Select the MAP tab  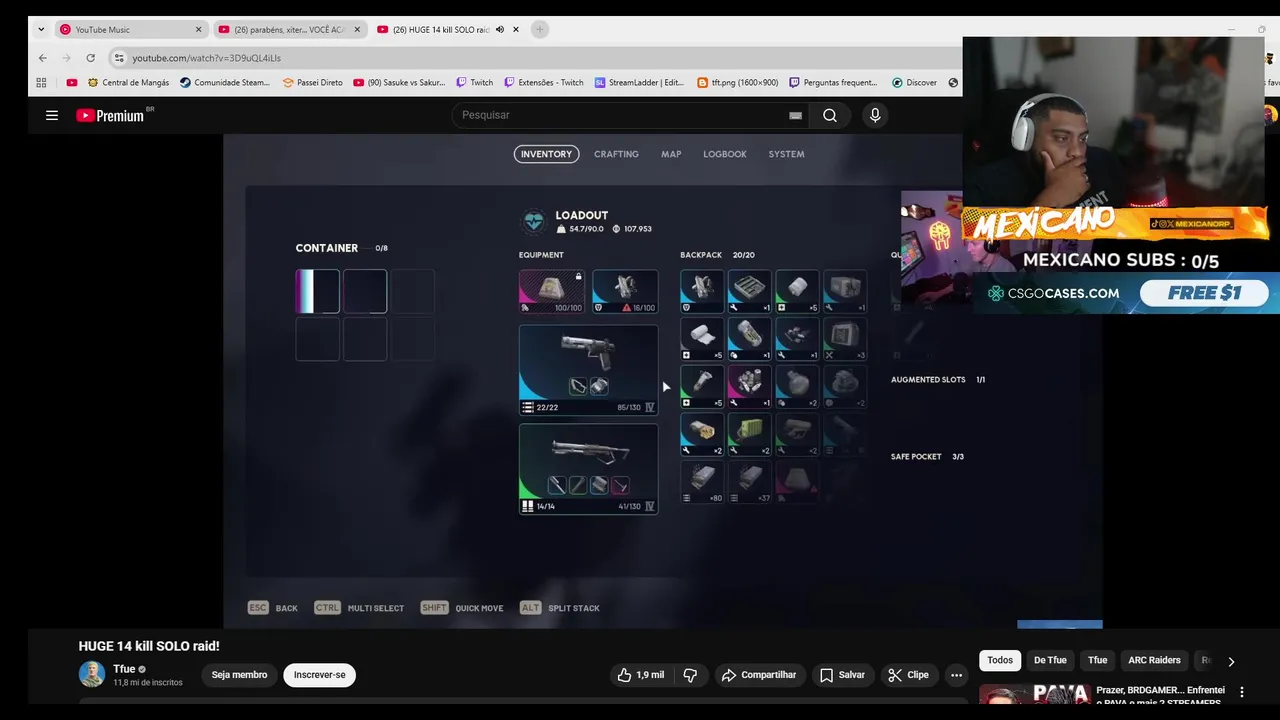pos(671,154)
